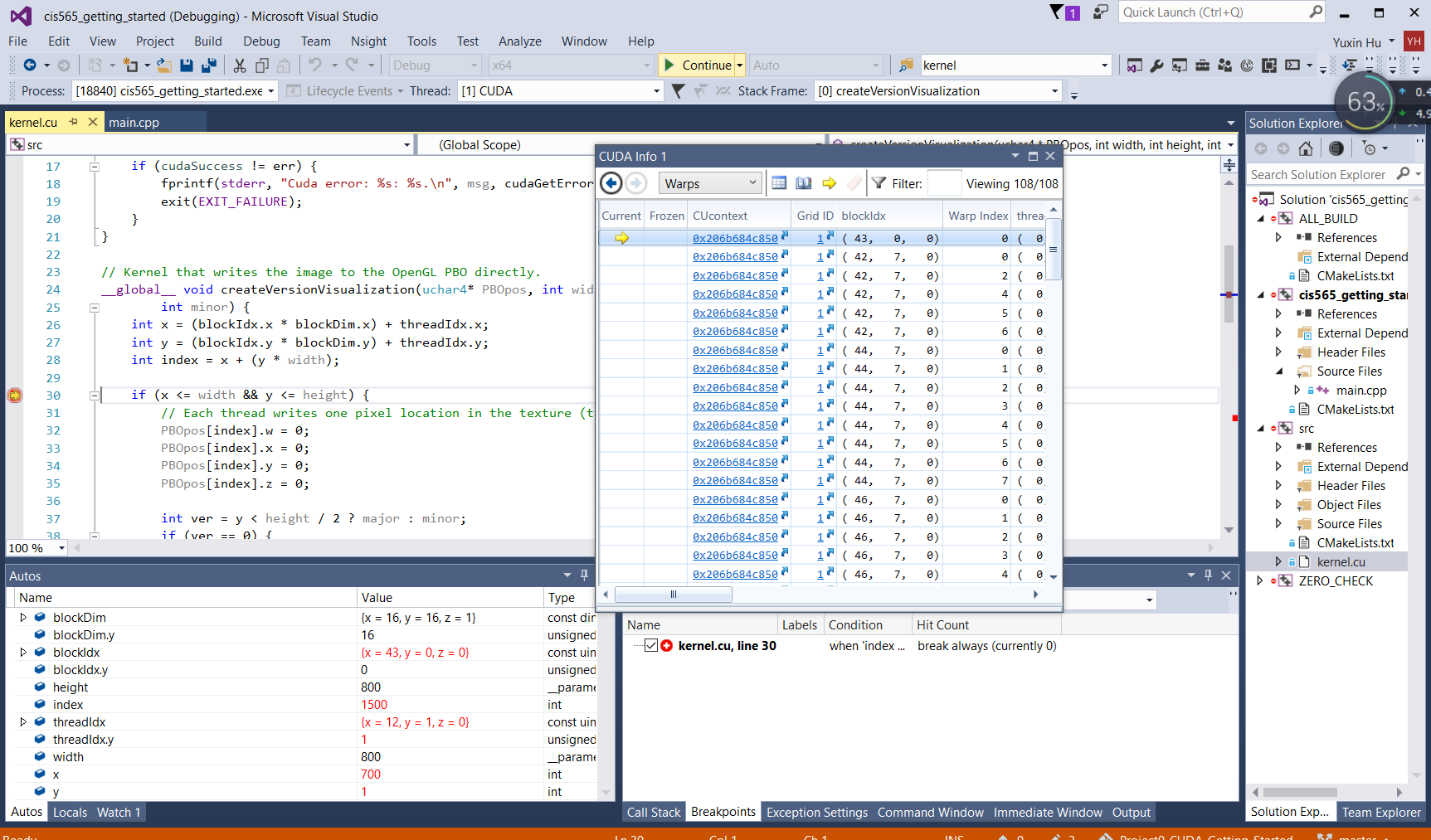Screen dimensions: 1431x840
Task: Click the book icon in CUDA Info toolbar
Action: pos(803,183)
